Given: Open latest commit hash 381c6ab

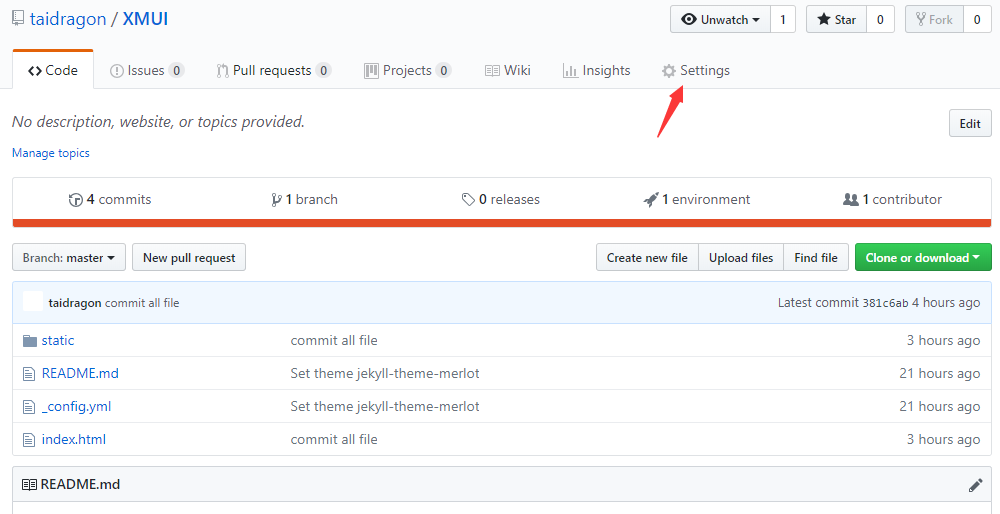Looking at the screenshot, I should tap(885, 303).
